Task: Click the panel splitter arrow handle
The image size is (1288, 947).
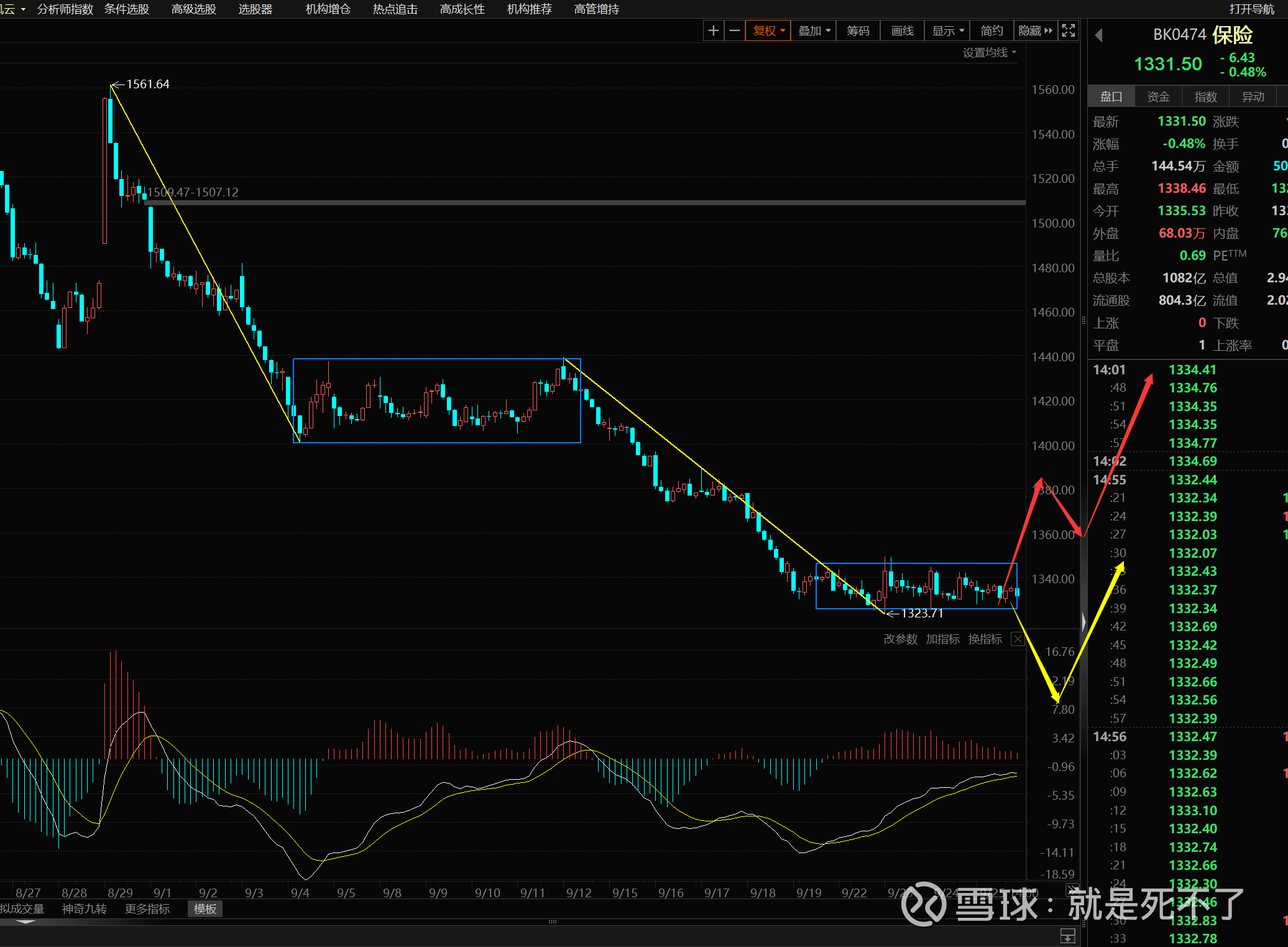Action: coord(1083,622)
